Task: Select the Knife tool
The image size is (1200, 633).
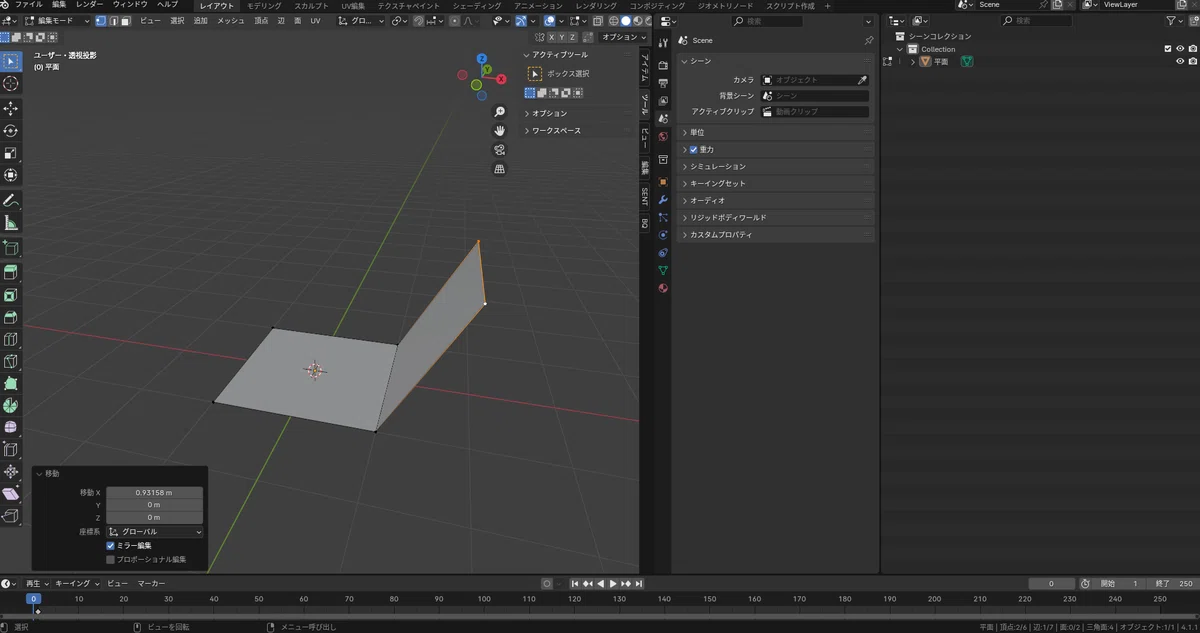Action: pyautogui.click(x=11, y=361)
